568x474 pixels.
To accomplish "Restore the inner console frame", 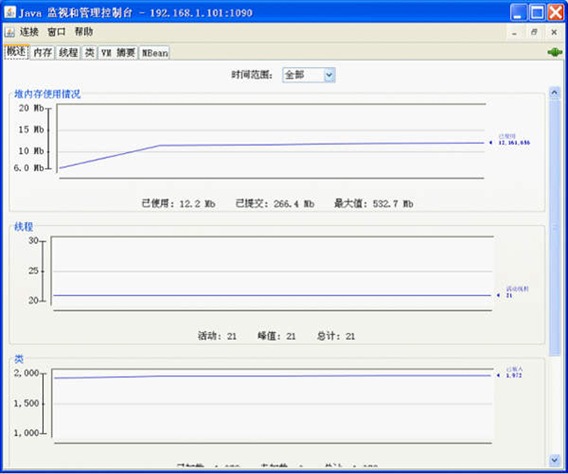I will (x=534, y=33).
